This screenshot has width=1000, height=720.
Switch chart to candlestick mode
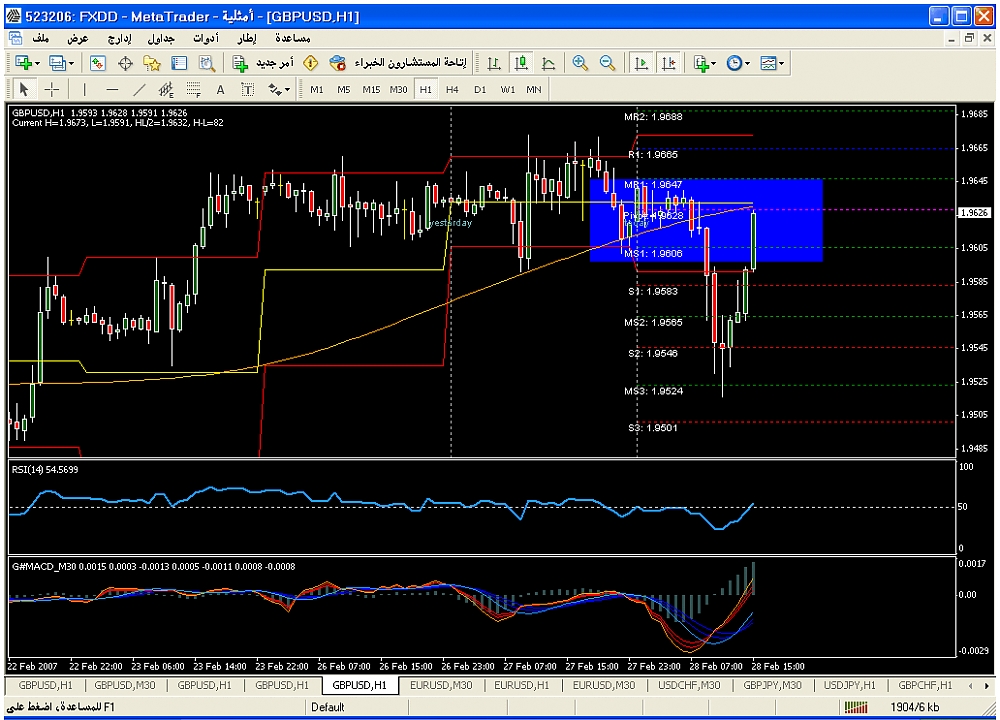pyautogui.click(x=521, y=63)
